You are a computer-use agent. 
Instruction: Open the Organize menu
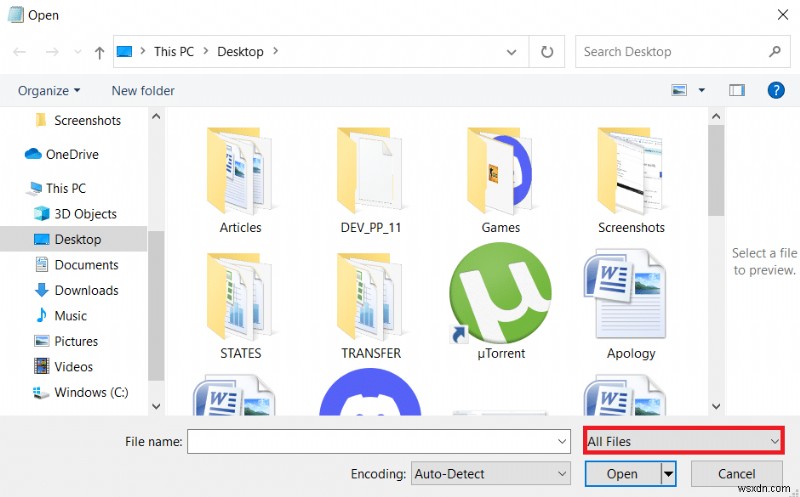(49, 91)
